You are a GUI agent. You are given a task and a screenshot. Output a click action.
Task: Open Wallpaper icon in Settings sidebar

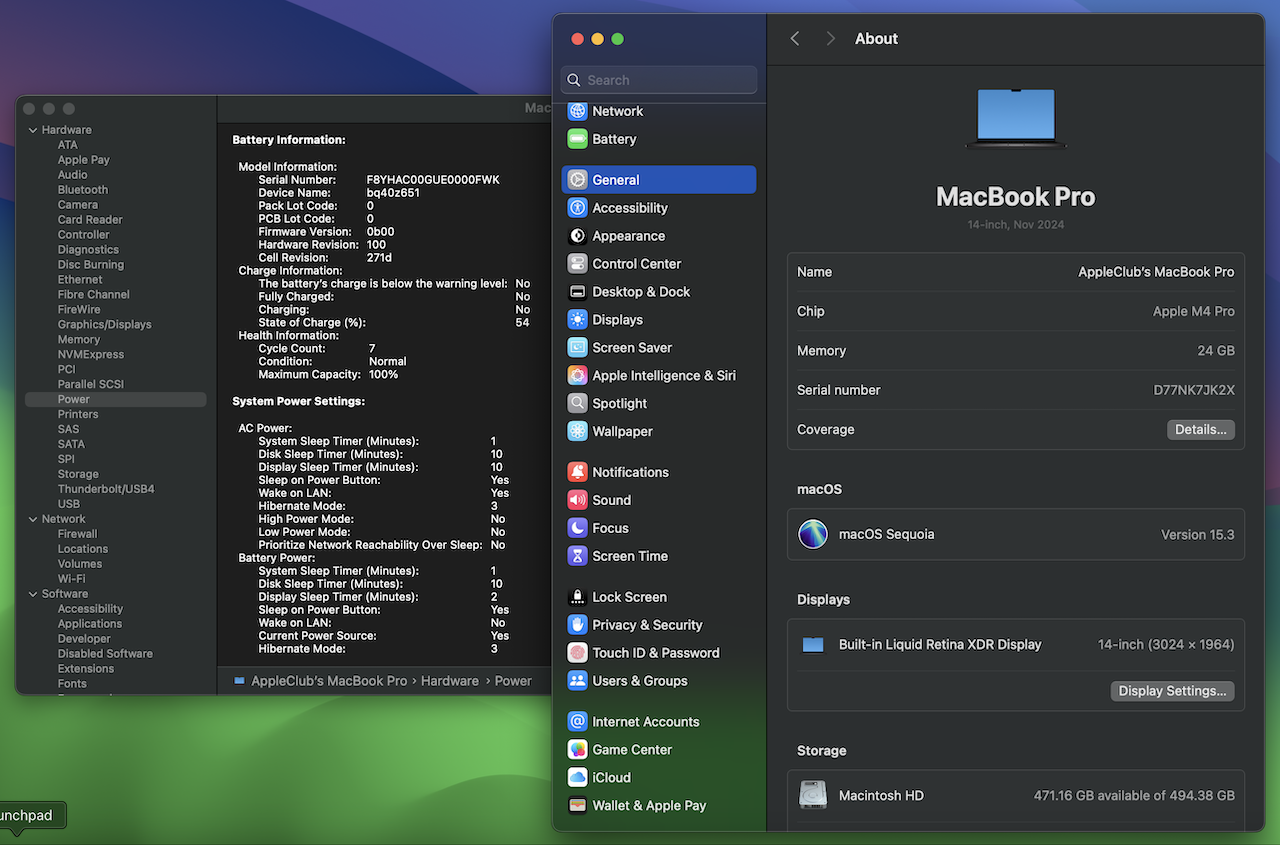(577, 432)
